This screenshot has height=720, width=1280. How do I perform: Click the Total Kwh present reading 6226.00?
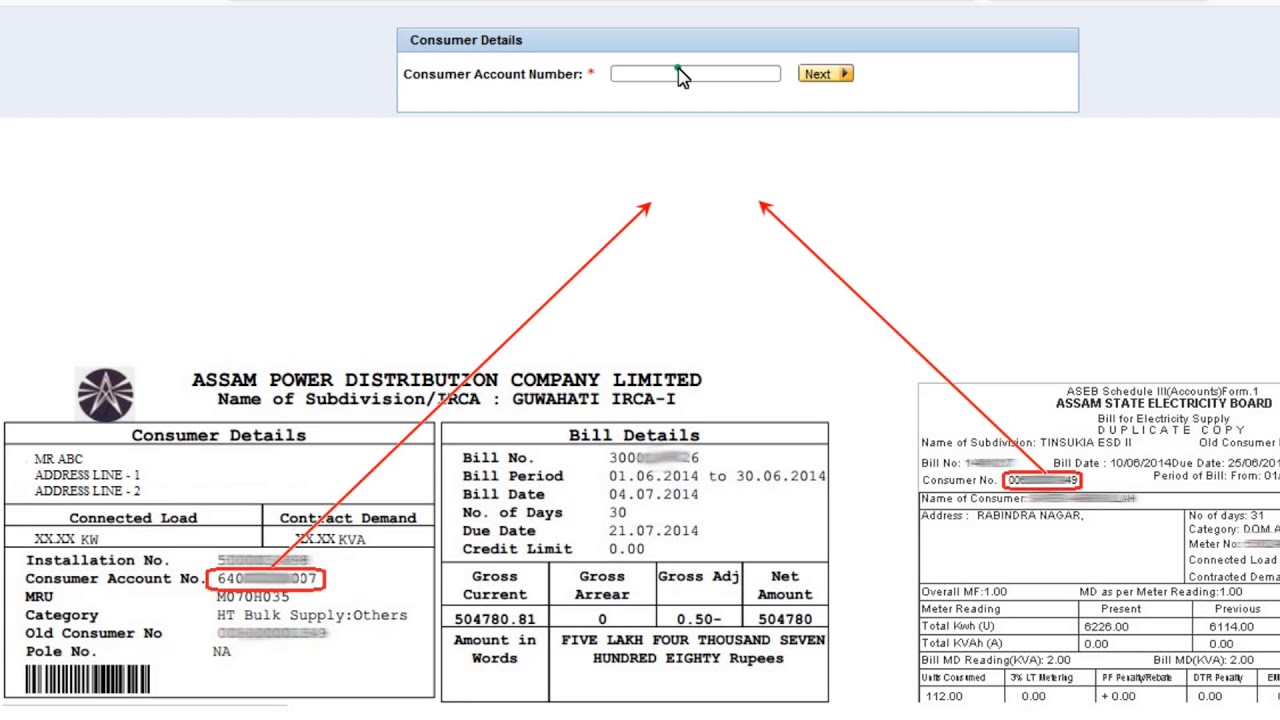click(1106, 627)
